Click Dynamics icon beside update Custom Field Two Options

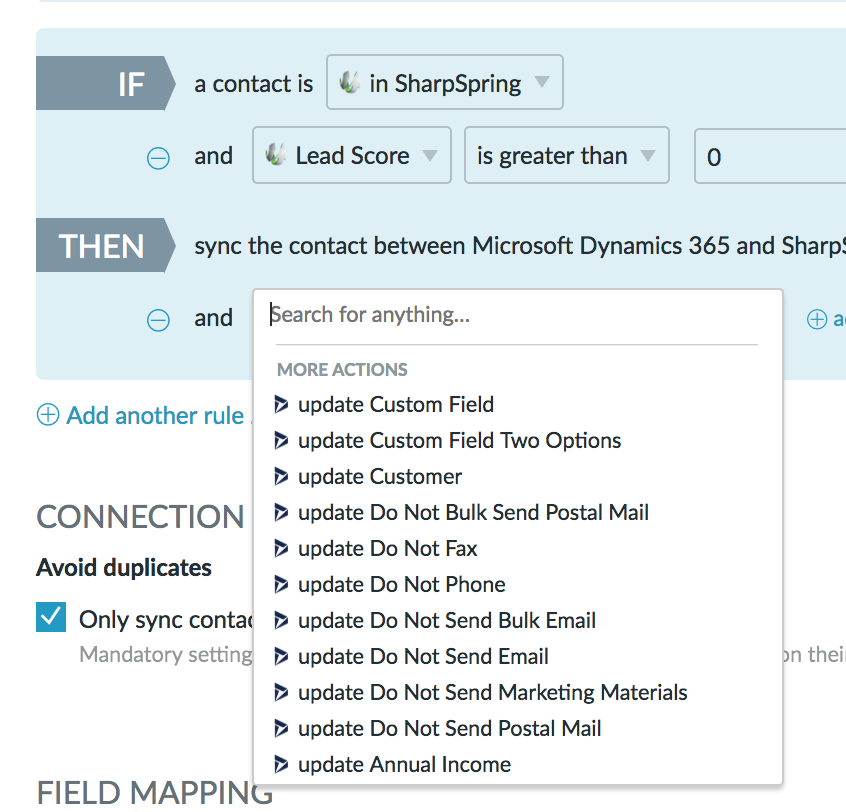pyautogui.click(x=281, y=440)
